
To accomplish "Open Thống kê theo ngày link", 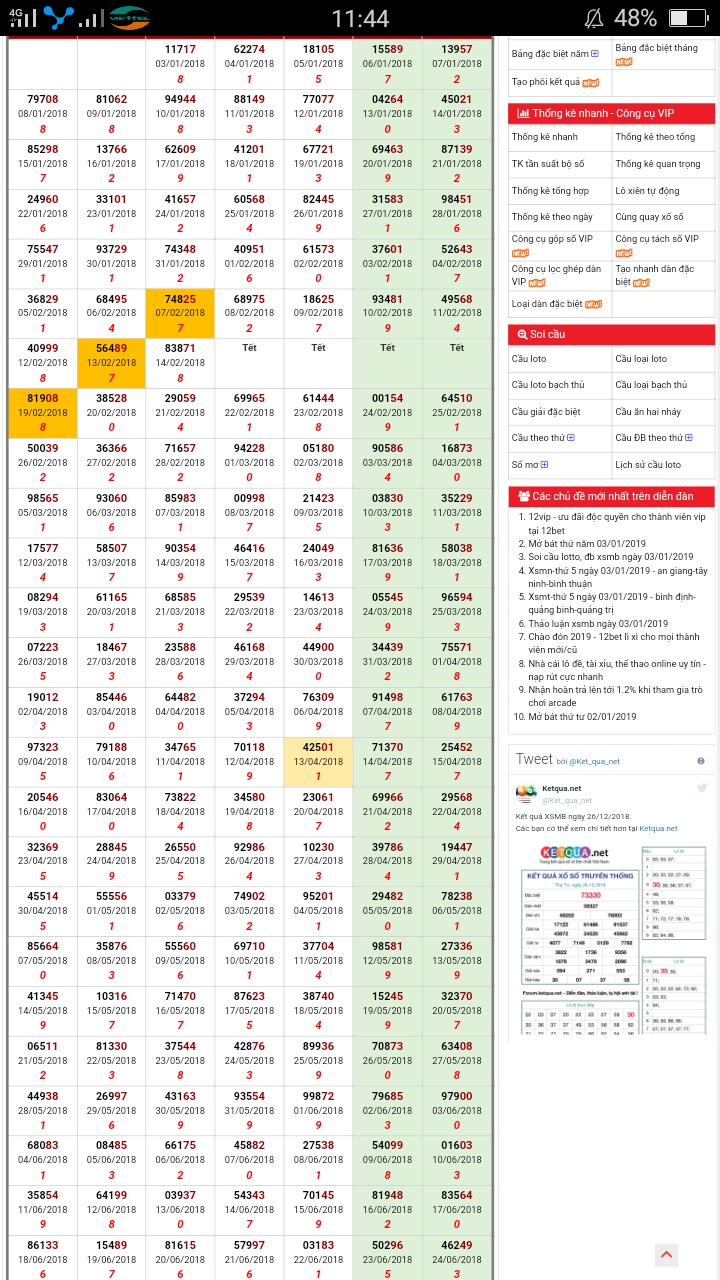I will coord(552,217).
